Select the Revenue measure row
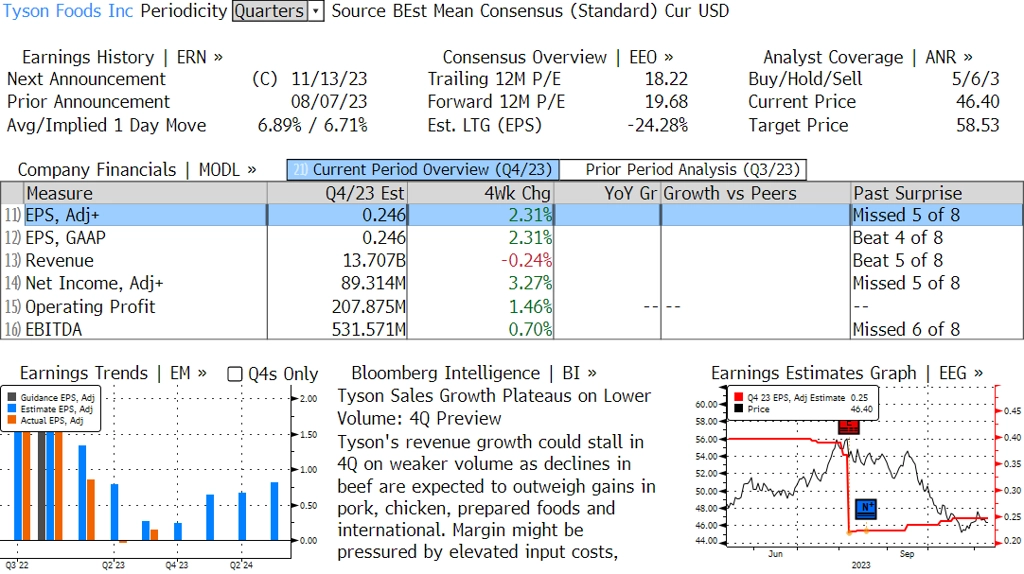The width and height of the screenshot is (1024, 574). (512, 261)
